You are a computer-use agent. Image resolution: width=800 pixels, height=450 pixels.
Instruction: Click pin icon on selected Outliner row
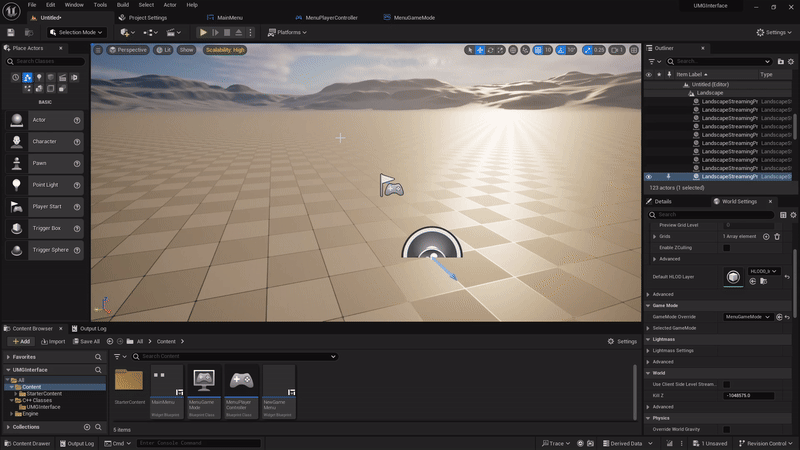[668, 177]
